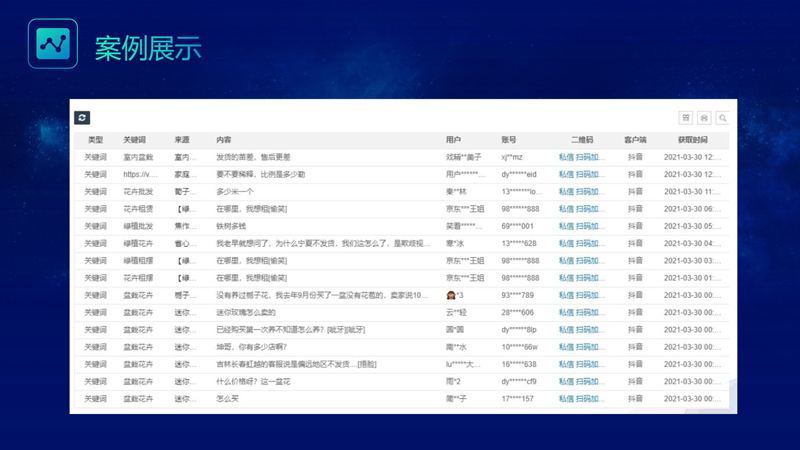Click 私信 link in the first row
This screenshot has width=800, height=450.
[x=566, y=157]
